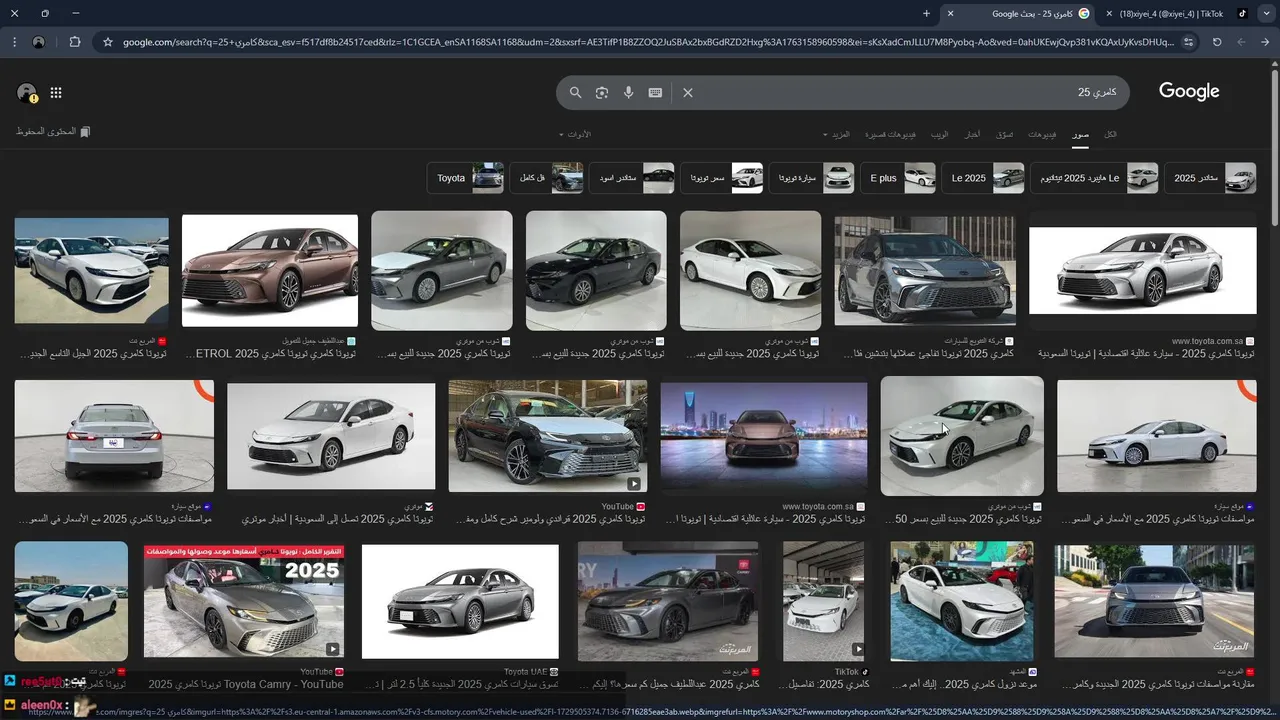Select the Le هايبرد 2025 تيتانيوم chip
The width and height of the screenshot is (1280, 720).
tap(1094, 178)
